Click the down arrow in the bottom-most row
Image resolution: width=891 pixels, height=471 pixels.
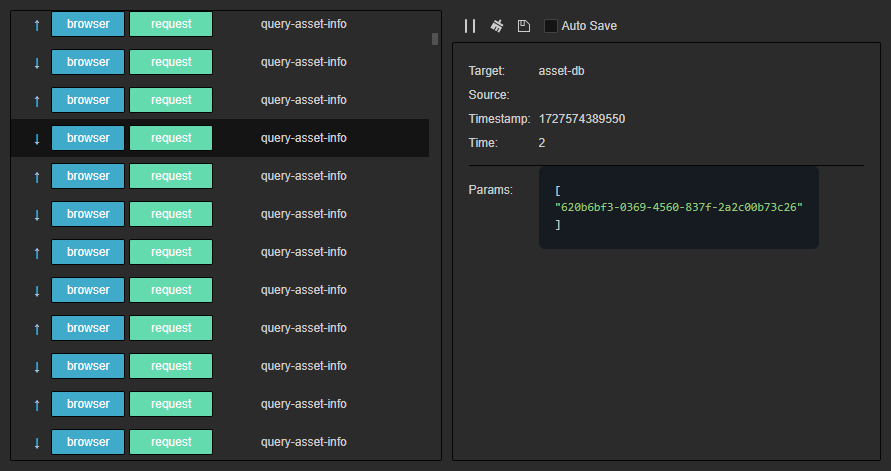(x=37, y=442)
